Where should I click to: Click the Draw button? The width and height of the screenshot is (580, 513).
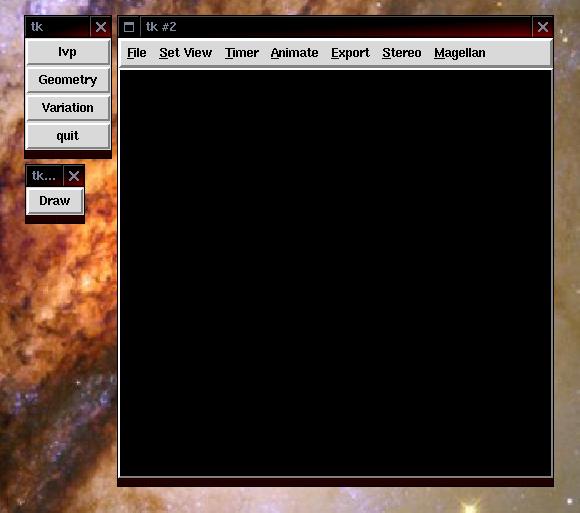pos(55,201)
